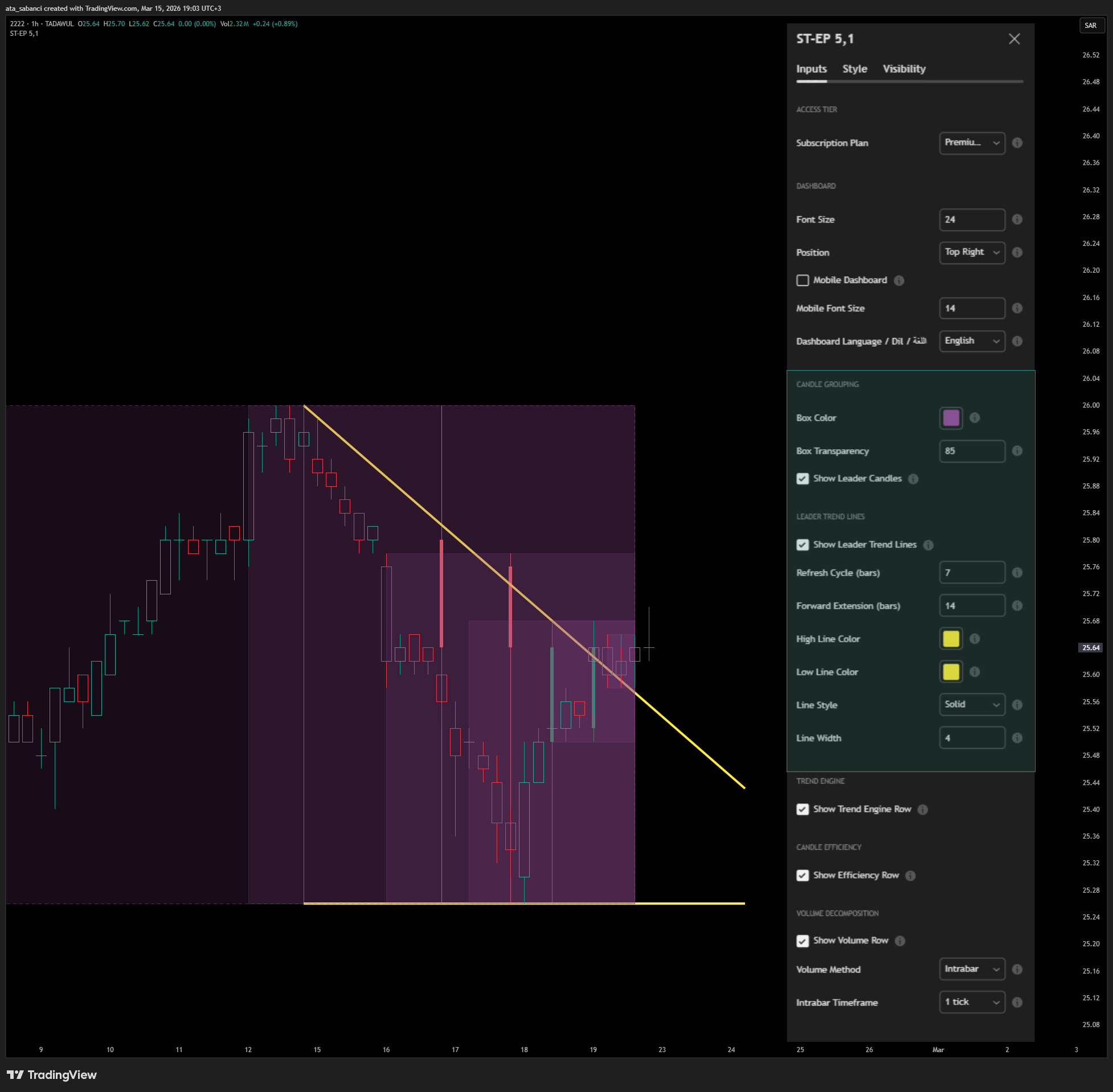
Task: Click the info icon next to Mobile Font Size
Action: click(1017, 308)
